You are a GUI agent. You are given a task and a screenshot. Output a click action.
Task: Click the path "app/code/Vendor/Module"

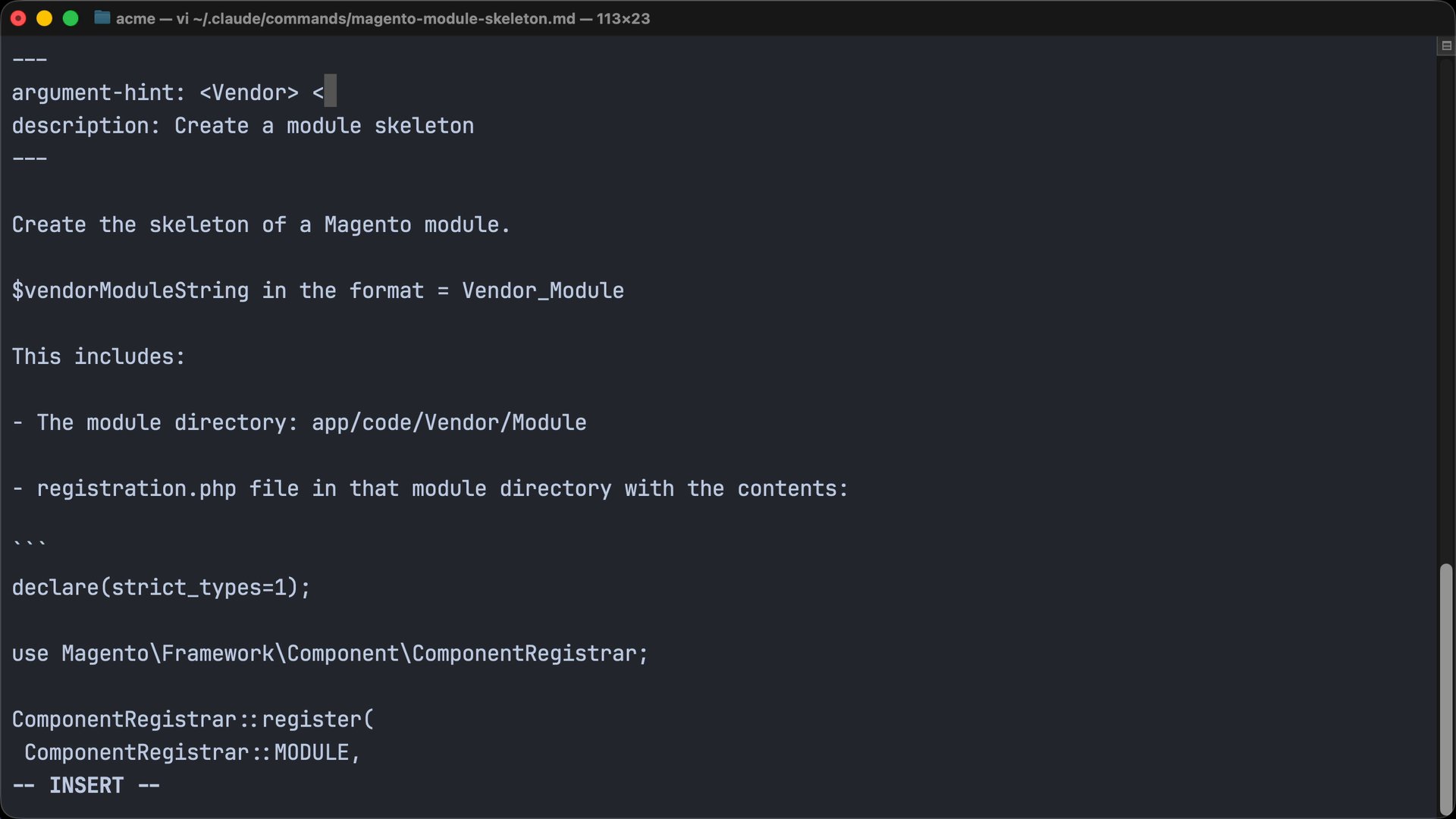(449, 422)
